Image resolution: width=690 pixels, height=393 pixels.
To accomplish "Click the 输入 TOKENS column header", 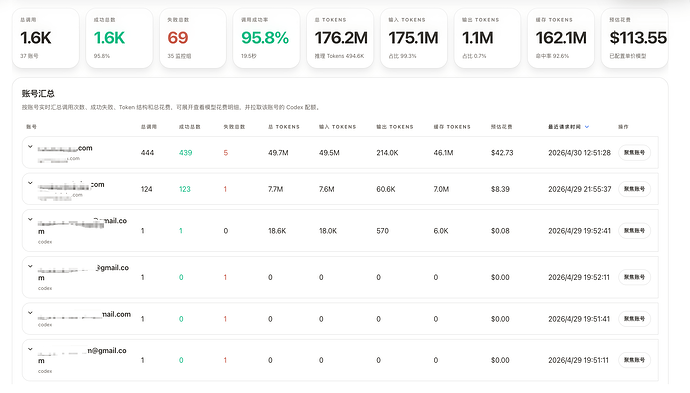I will 338,127.
